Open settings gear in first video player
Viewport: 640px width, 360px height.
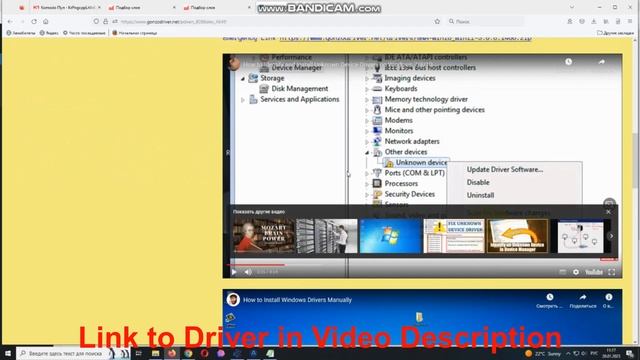point(576,272)
